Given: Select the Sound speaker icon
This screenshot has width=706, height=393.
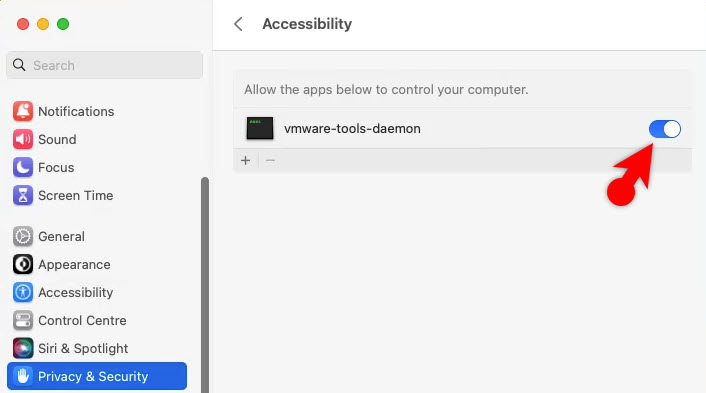Looking at the screenshot, I should pyautogui.click(x=23, y=139).
